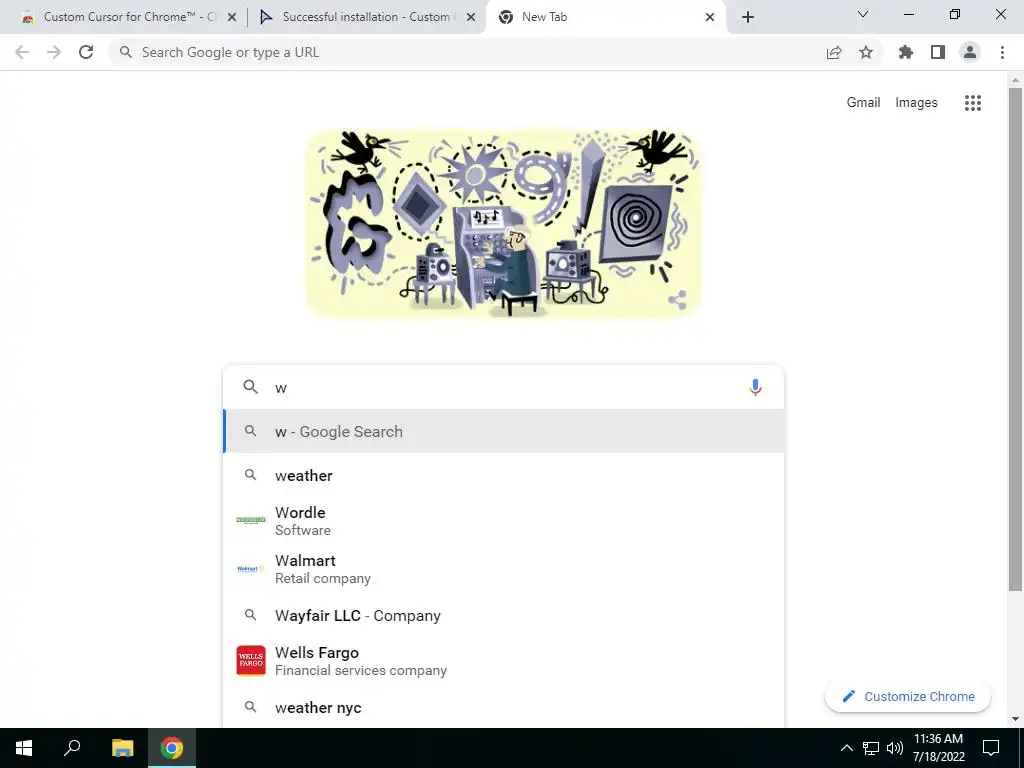Open the network status tray icon
The width and height of the screenshot is (1024, 768).
[871, 748]
